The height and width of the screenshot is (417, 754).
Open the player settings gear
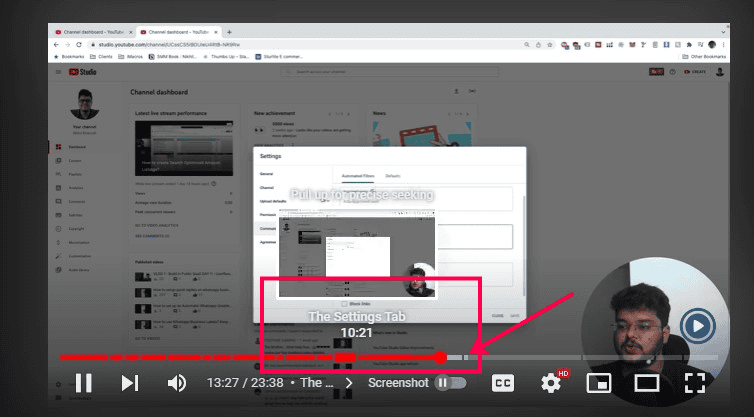pyautogui.click(x=550, y=383)
